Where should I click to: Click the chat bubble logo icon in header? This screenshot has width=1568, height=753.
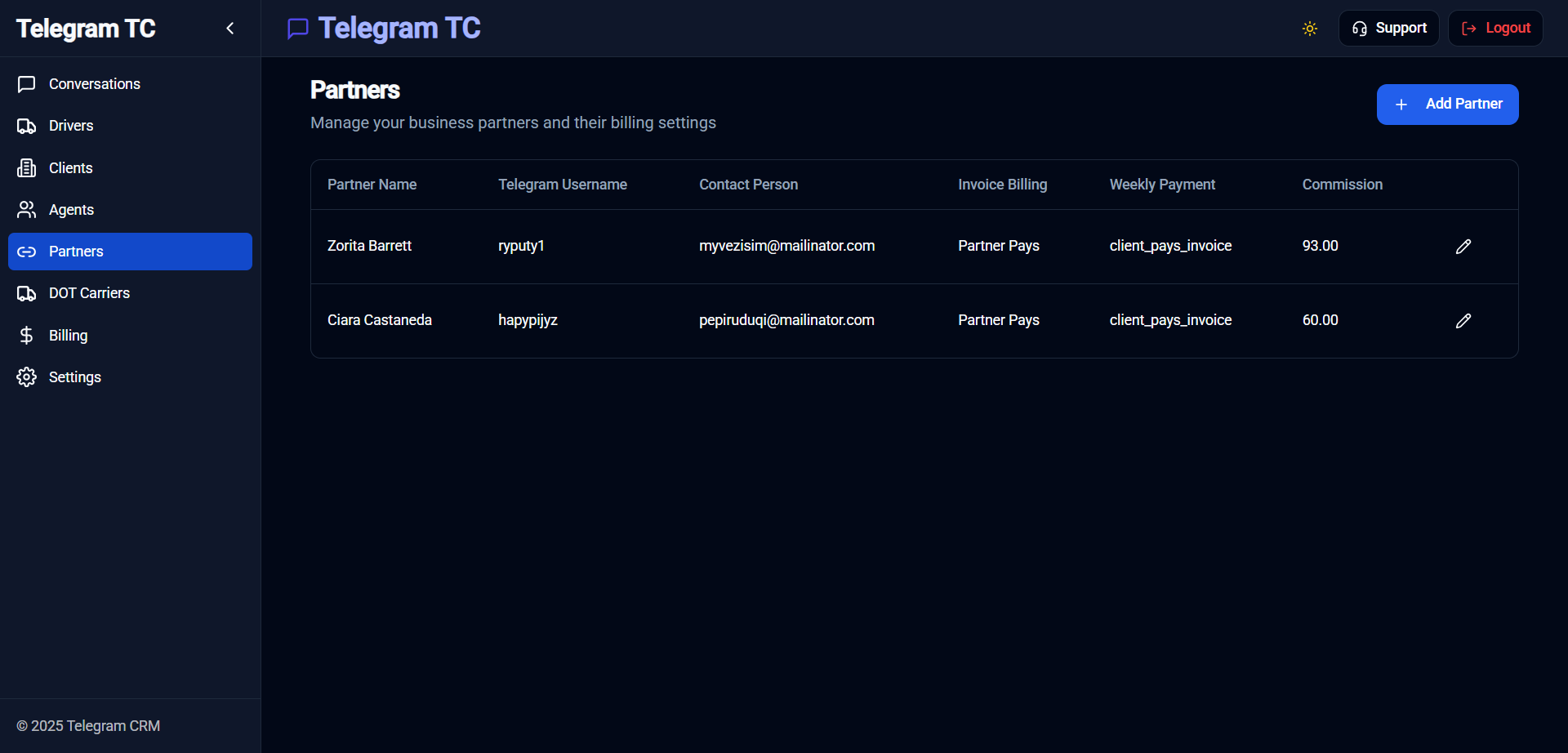click(298, 29)
